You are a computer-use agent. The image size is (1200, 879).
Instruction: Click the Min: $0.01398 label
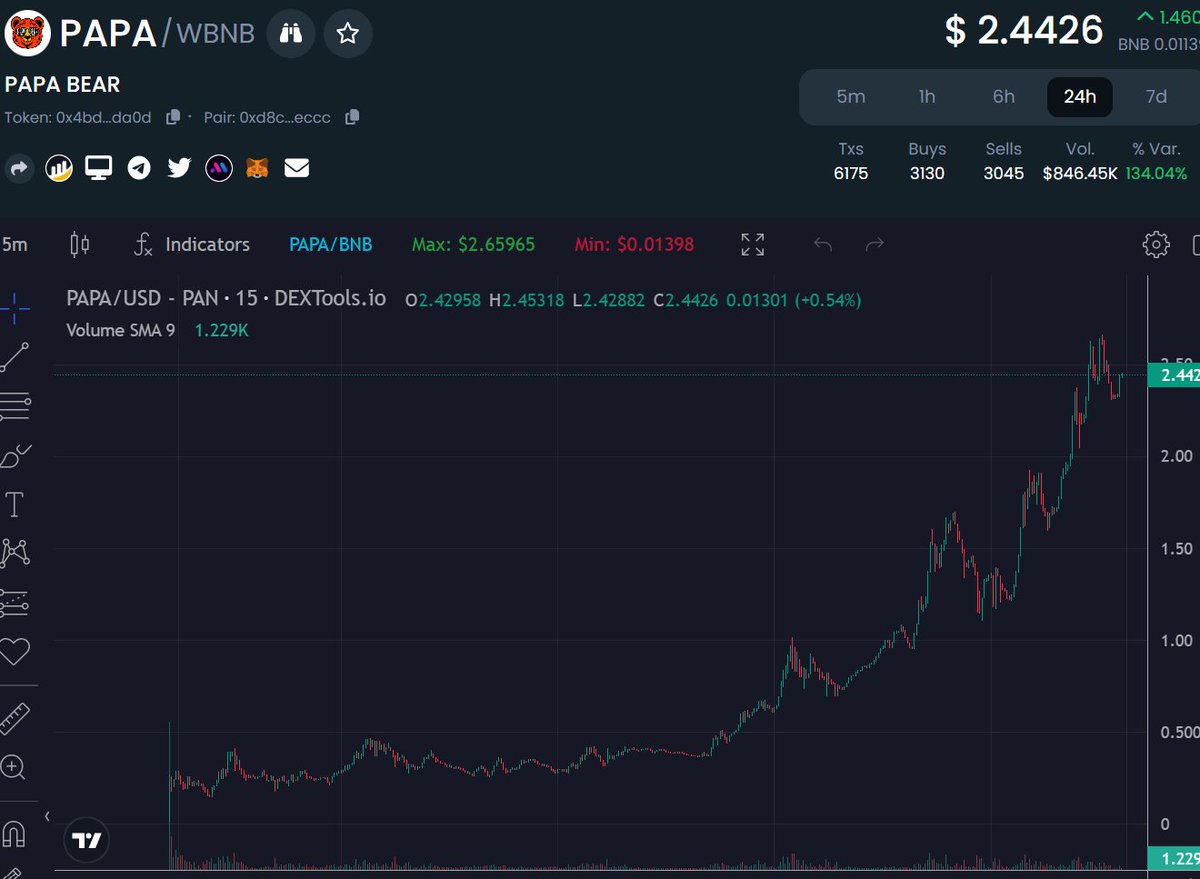pos(634,244)
